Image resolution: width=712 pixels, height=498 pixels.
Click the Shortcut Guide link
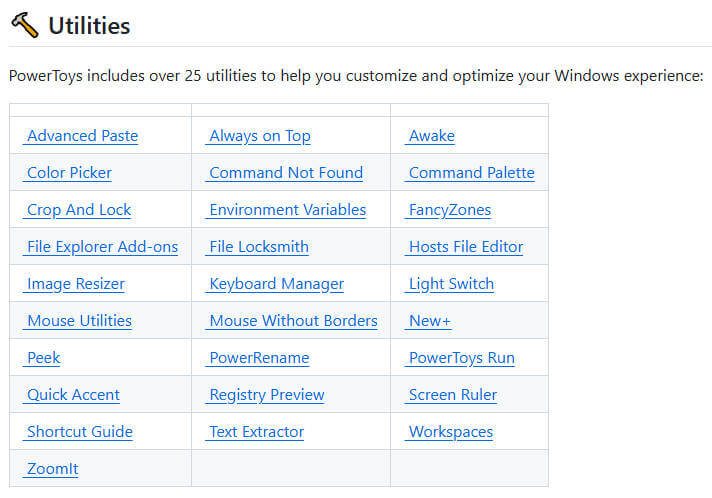pos(78,432)
